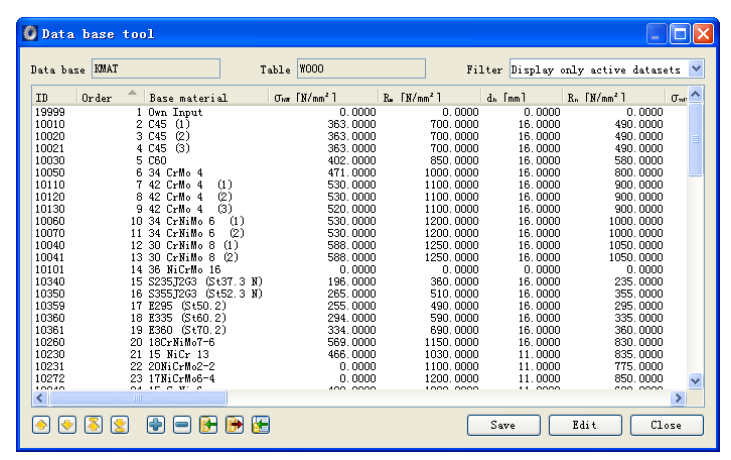The height and width of the screenshot is (460, 731).
Task: Click the dB [mm] column header
Action: click(x=521, y=97)
